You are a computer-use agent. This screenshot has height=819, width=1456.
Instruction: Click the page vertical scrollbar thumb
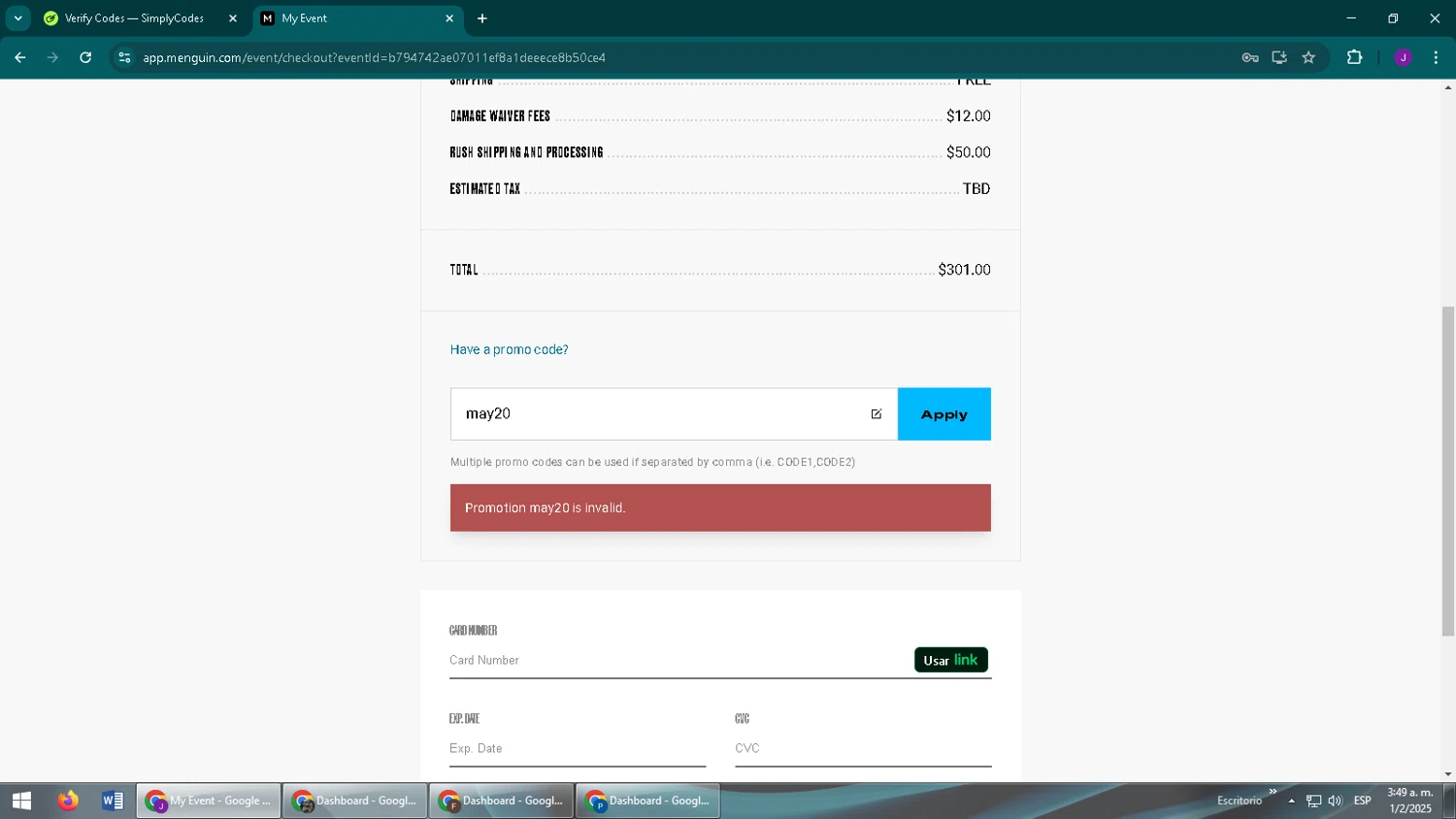pos(1448,471)
